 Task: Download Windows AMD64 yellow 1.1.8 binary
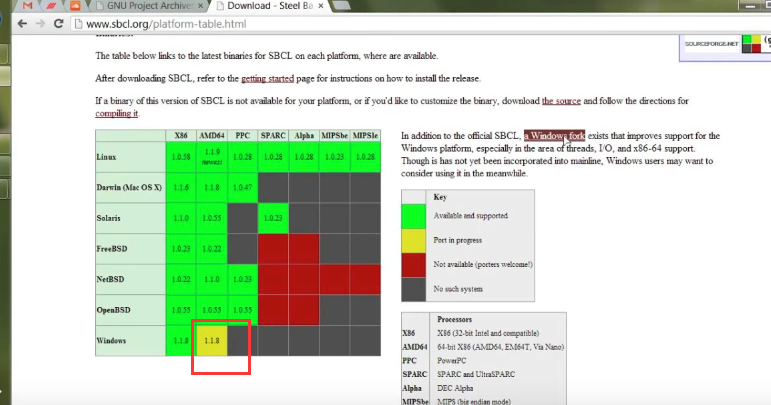[x=212, y=341]
